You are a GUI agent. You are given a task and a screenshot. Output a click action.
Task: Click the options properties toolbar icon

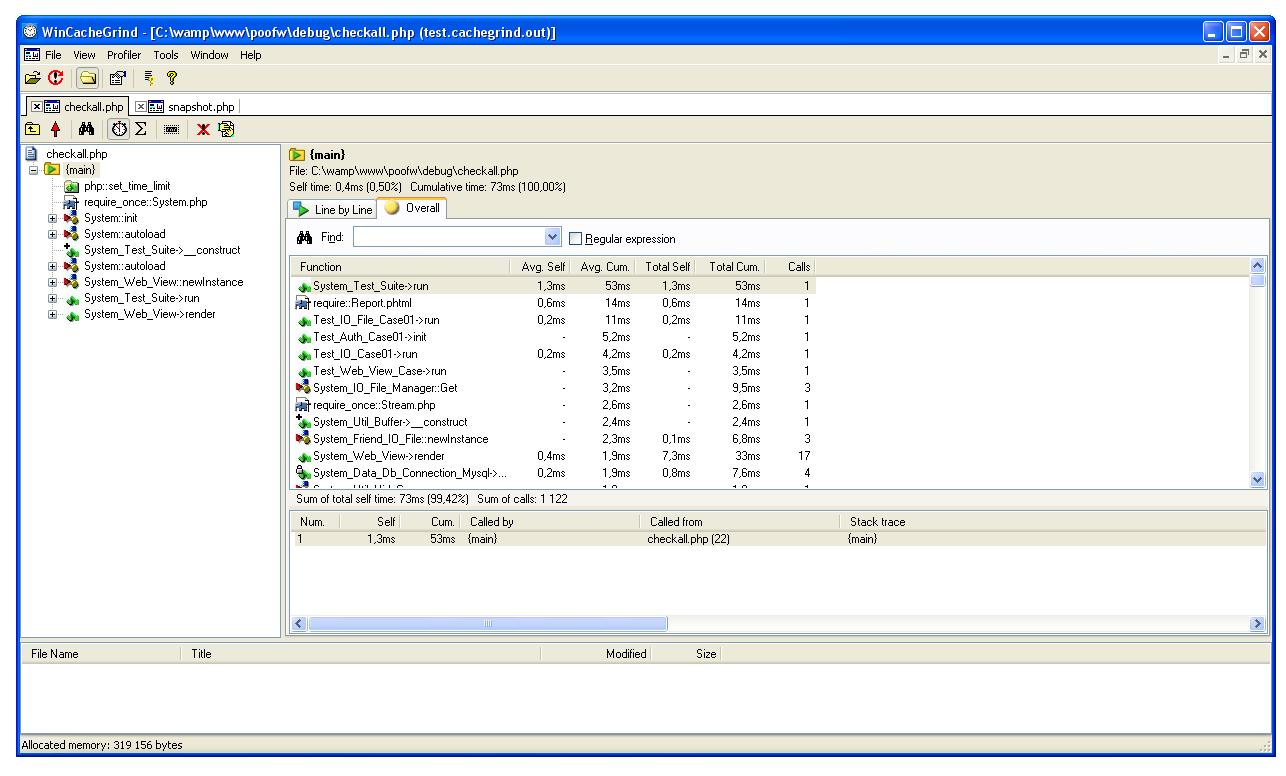(117, 78)
